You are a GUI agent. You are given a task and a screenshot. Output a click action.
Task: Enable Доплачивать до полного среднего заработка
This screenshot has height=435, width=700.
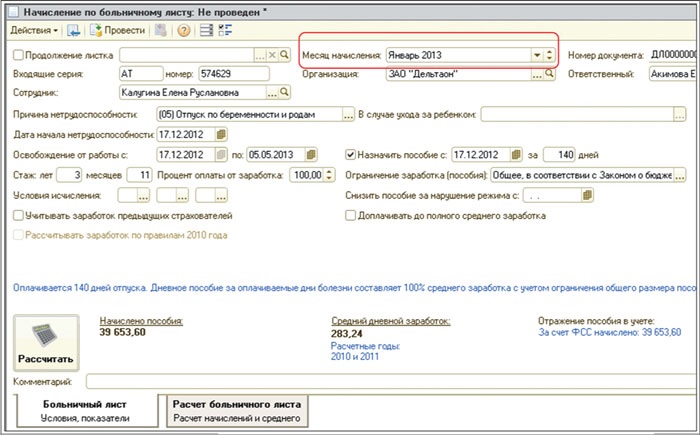tap(351, 215)
